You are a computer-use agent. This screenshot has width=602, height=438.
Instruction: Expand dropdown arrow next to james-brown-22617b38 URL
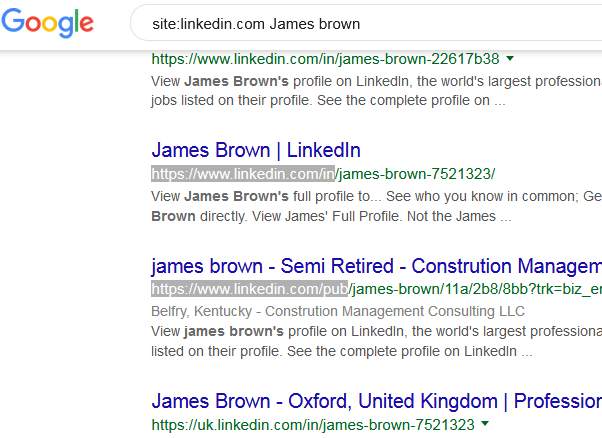coord(510,59)
